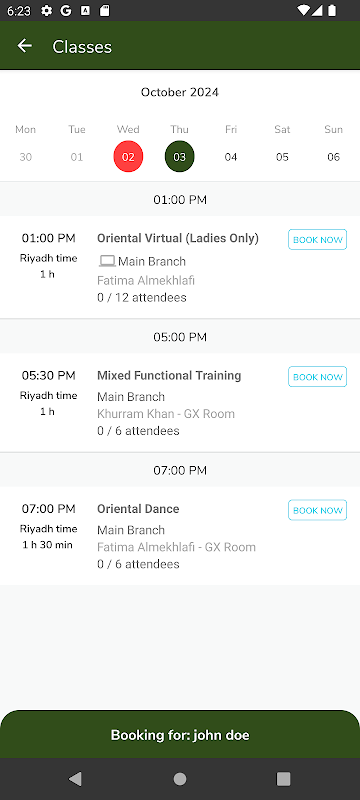Tap Android home circle button

pos(180,779)
